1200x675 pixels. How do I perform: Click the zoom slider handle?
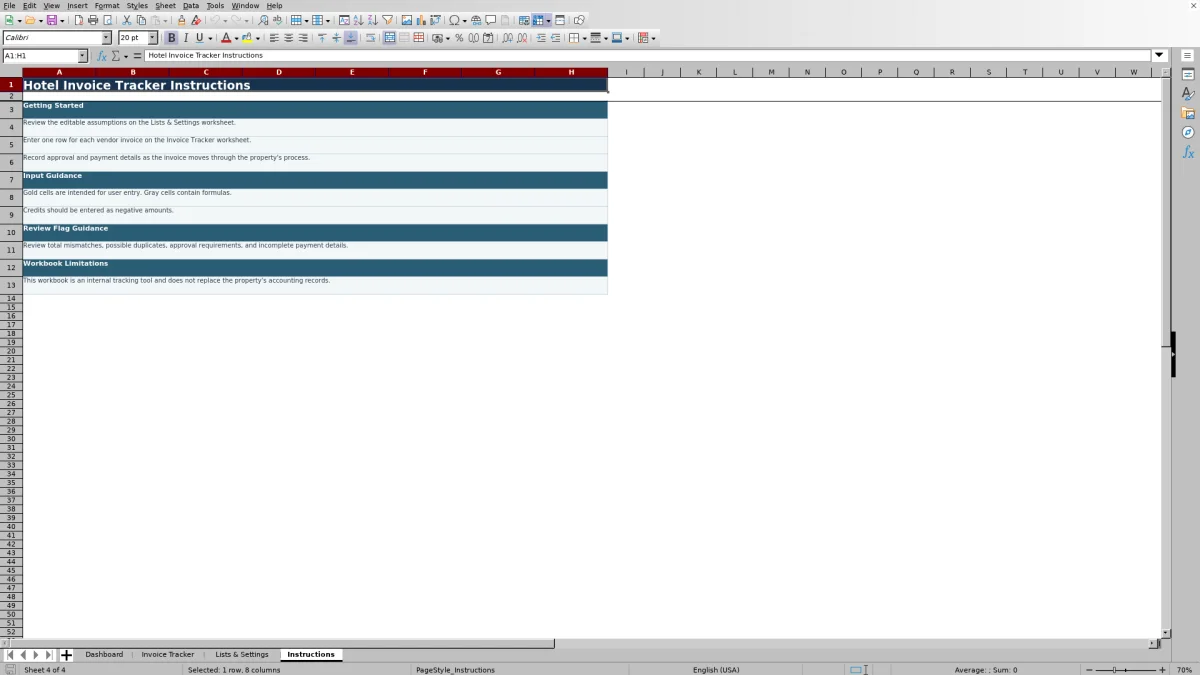click(1114, 670)
